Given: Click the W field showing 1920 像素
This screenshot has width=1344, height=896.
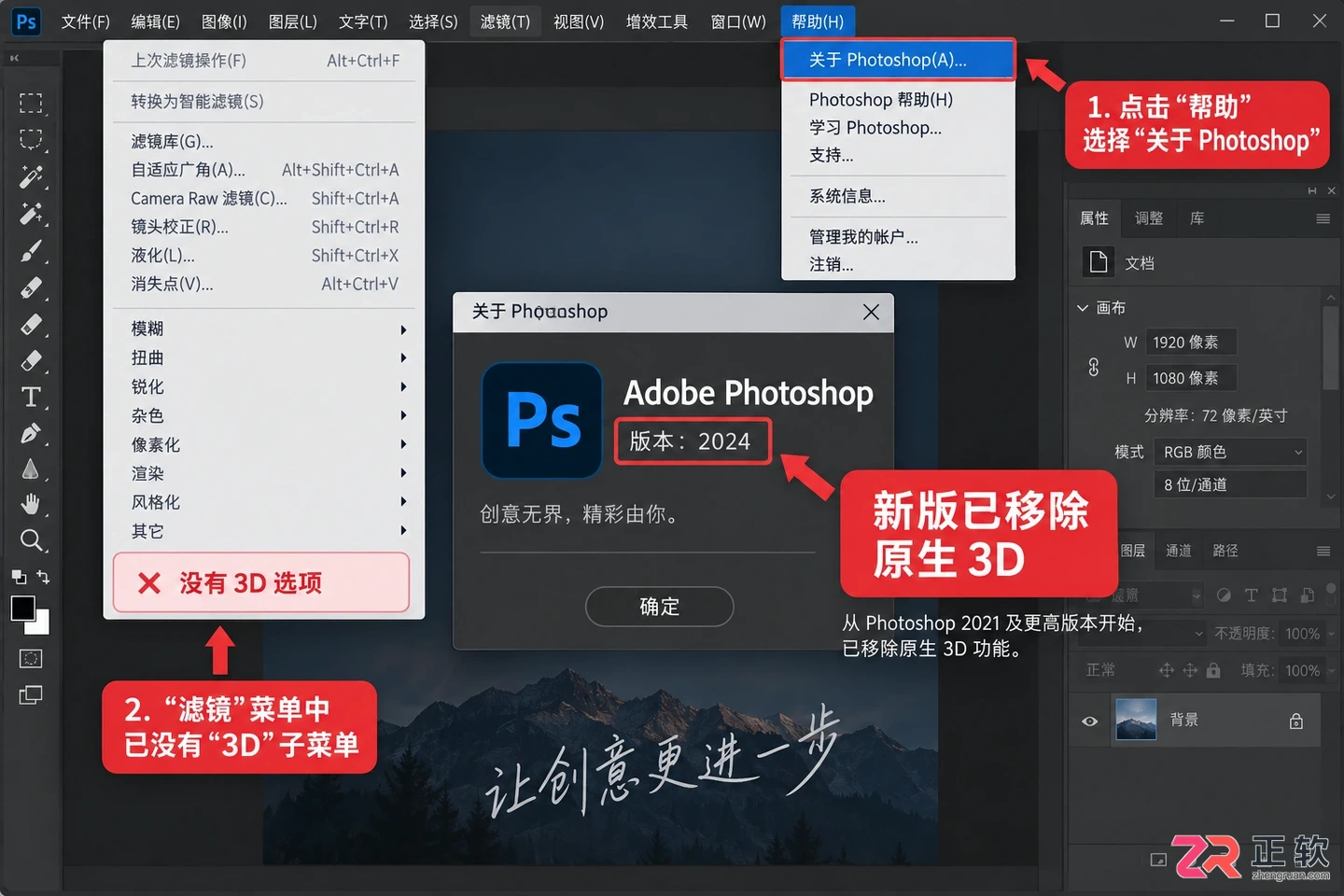Looking at the screenshot, I should [x=1190, y=343].
